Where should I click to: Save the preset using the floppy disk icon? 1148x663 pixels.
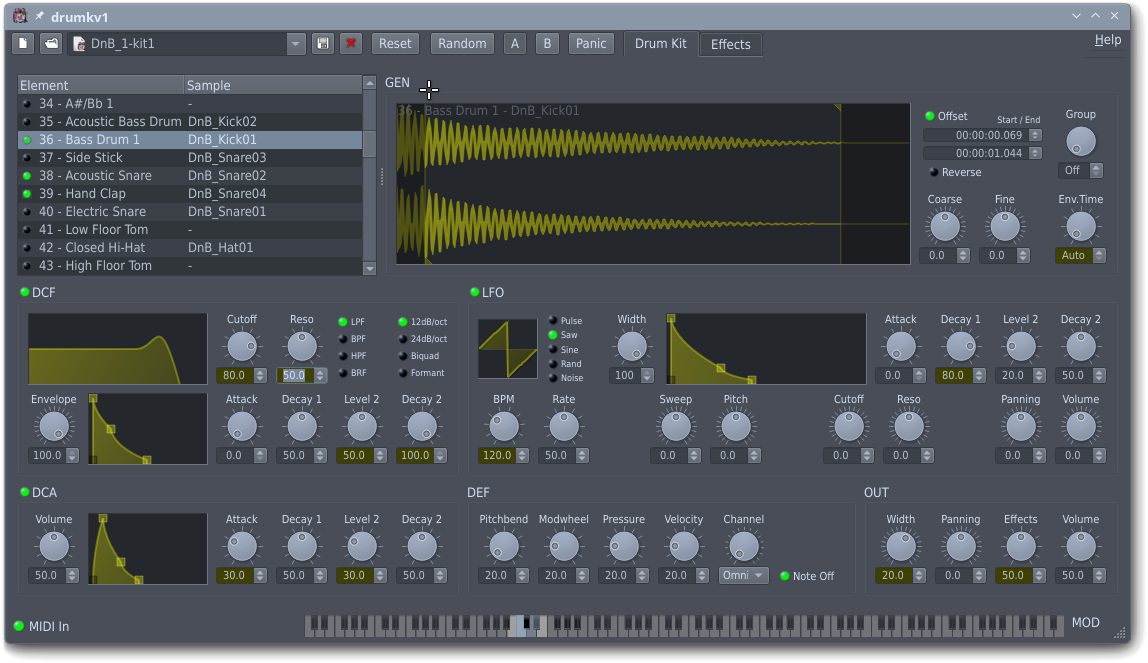pos(322,43)
